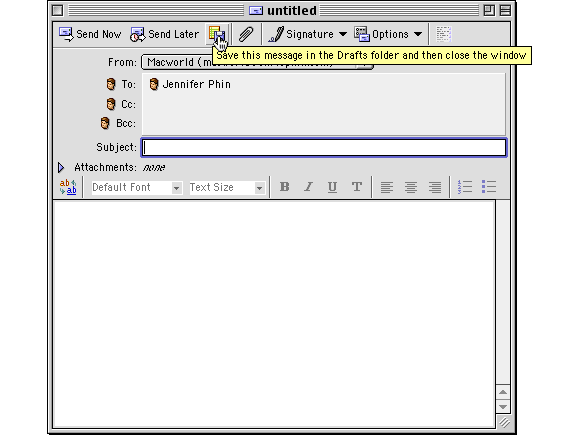The image size is (580, 435).
Task: Click the Send Later button
Action: (164, 34)
